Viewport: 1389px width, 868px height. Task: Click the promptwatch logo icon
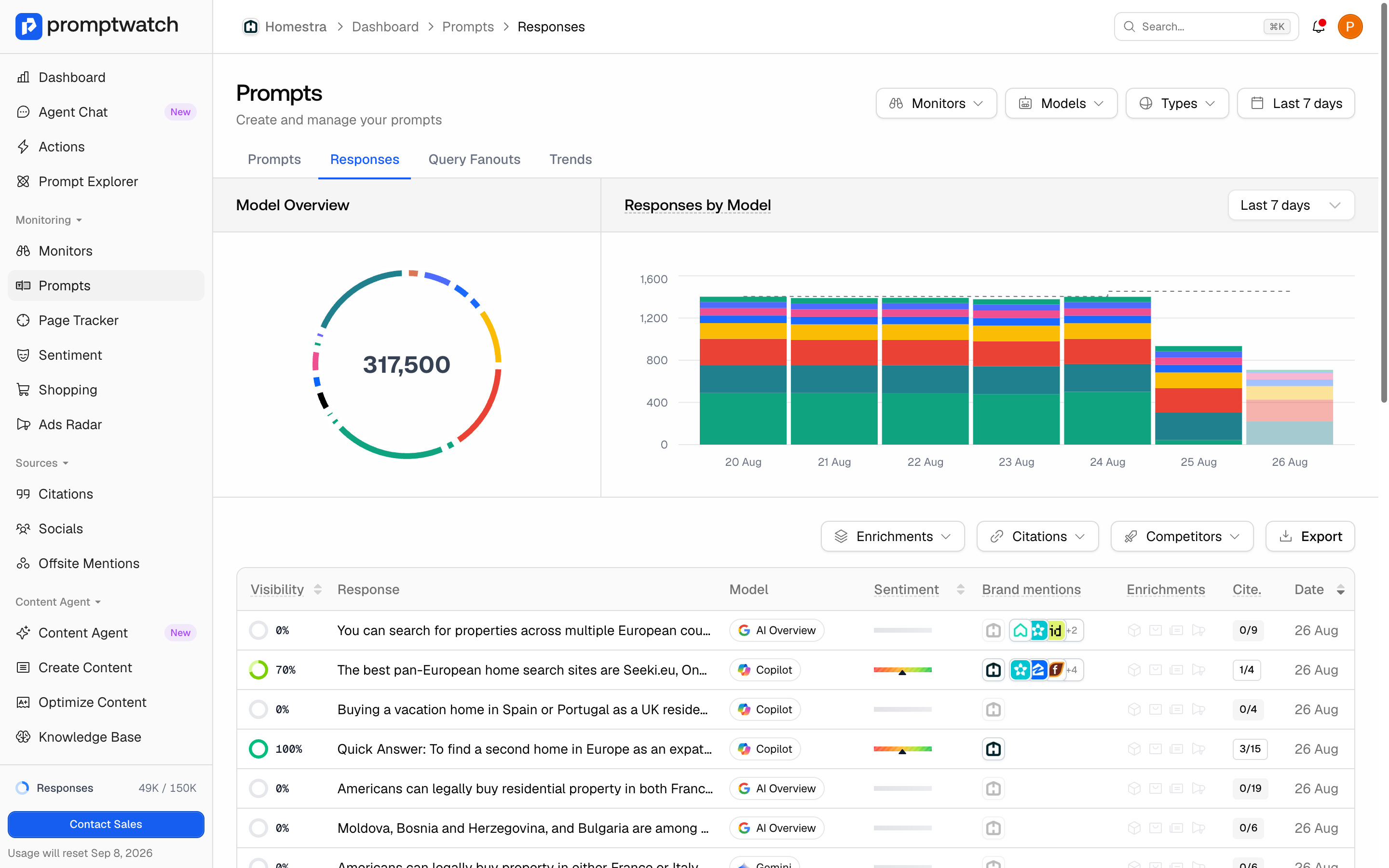tap(29, 26)
